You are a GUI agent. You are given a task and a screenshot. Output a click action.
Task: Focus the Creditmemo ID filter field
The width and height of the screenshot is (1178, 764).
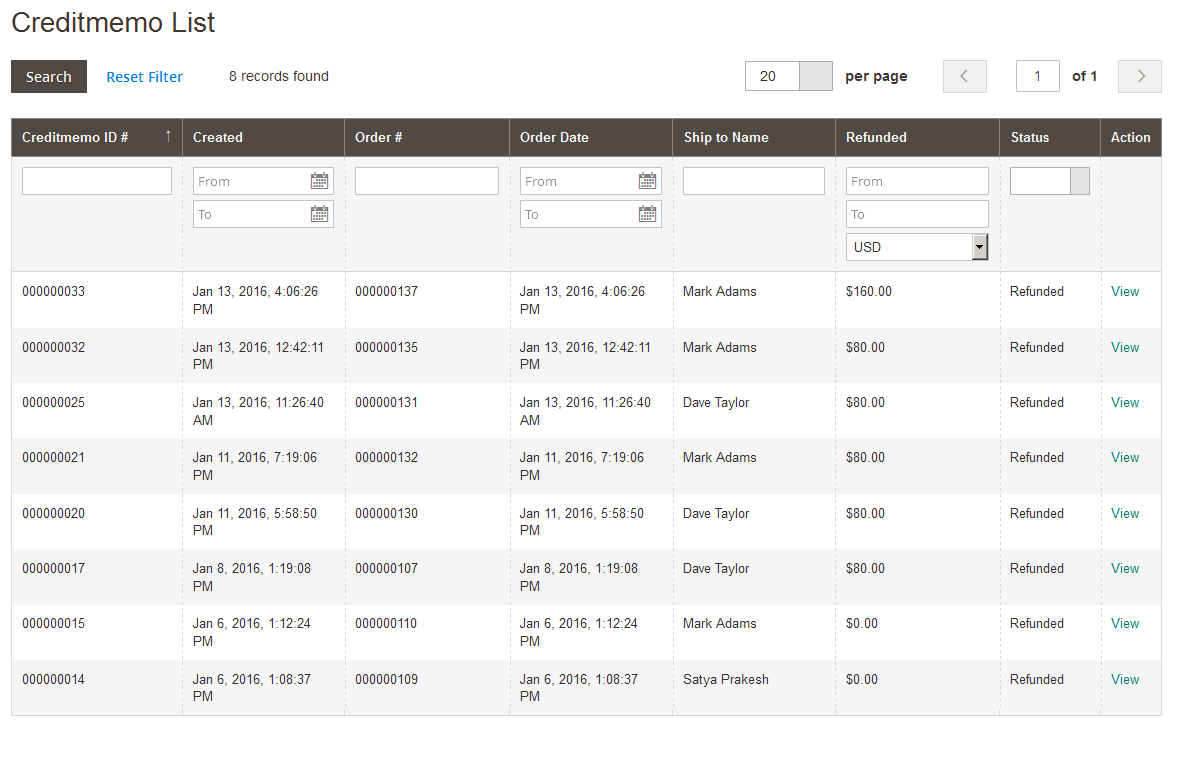(97, 181)
